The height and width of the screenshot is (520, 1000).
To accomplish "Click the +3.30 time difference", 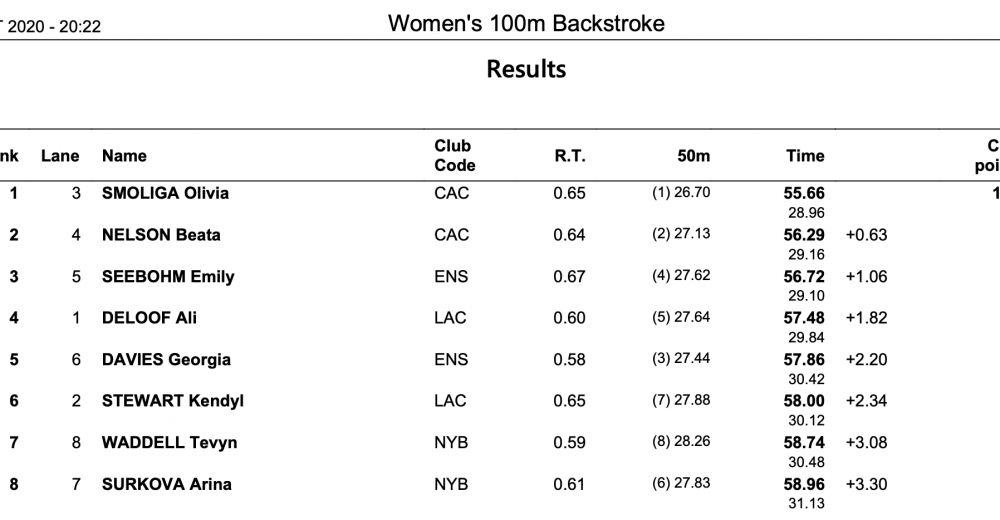I will 866,484.
